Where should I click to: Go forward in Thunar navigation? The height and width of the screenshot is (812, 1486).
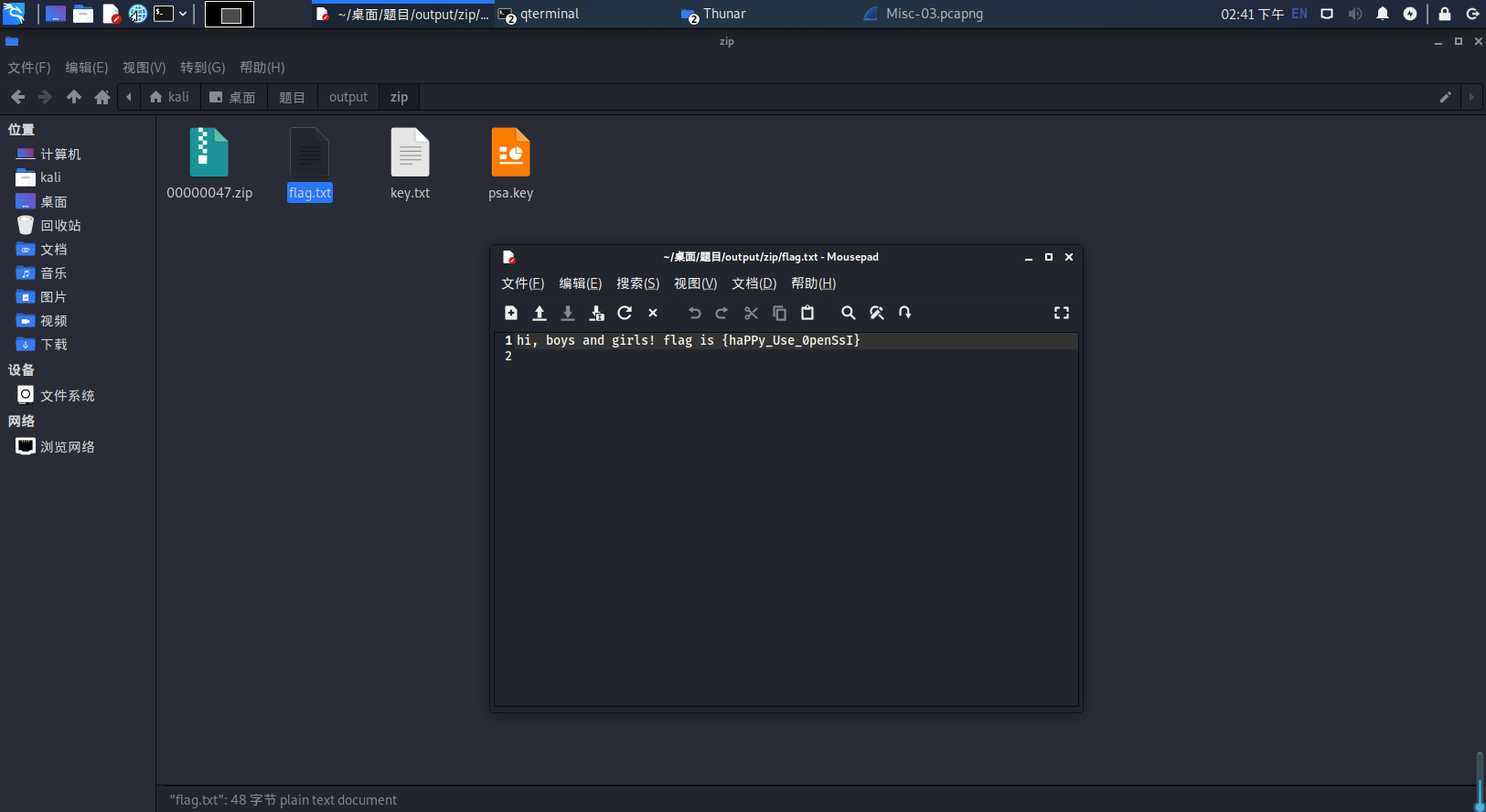[45, 97]
